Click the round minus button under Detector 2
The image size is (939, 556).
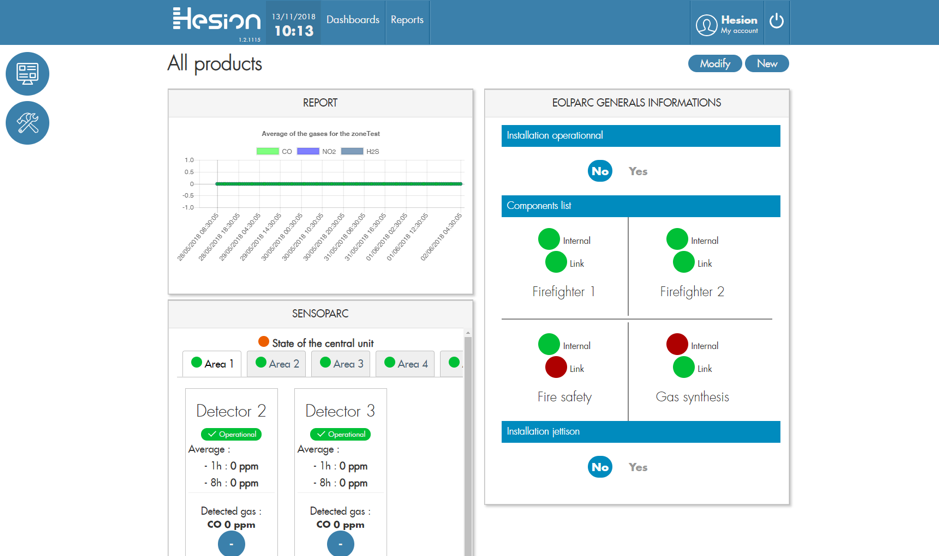tap(231, 544)
